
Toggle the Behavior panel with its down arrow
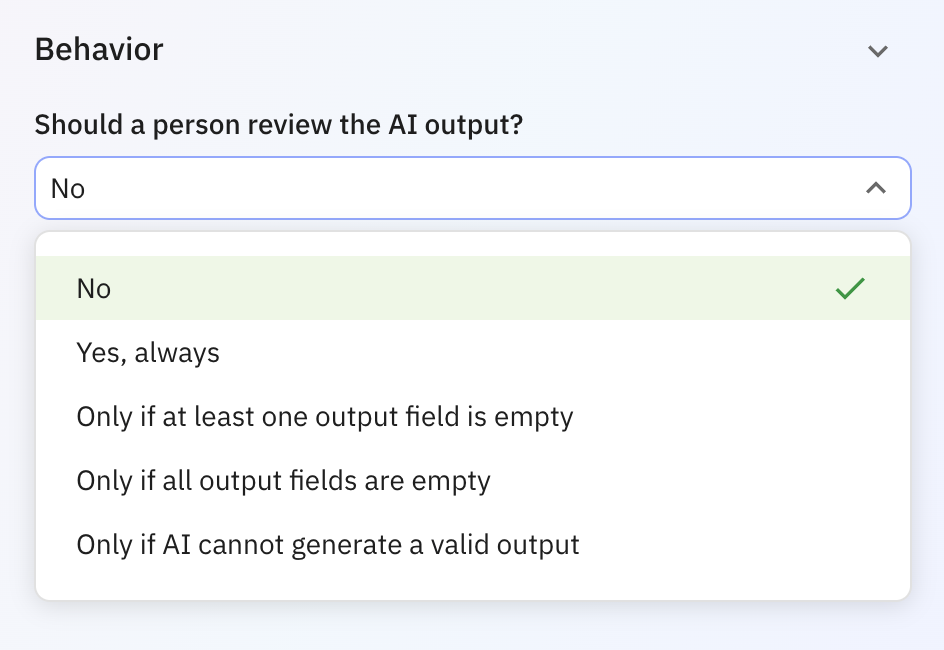coord(878,51)
